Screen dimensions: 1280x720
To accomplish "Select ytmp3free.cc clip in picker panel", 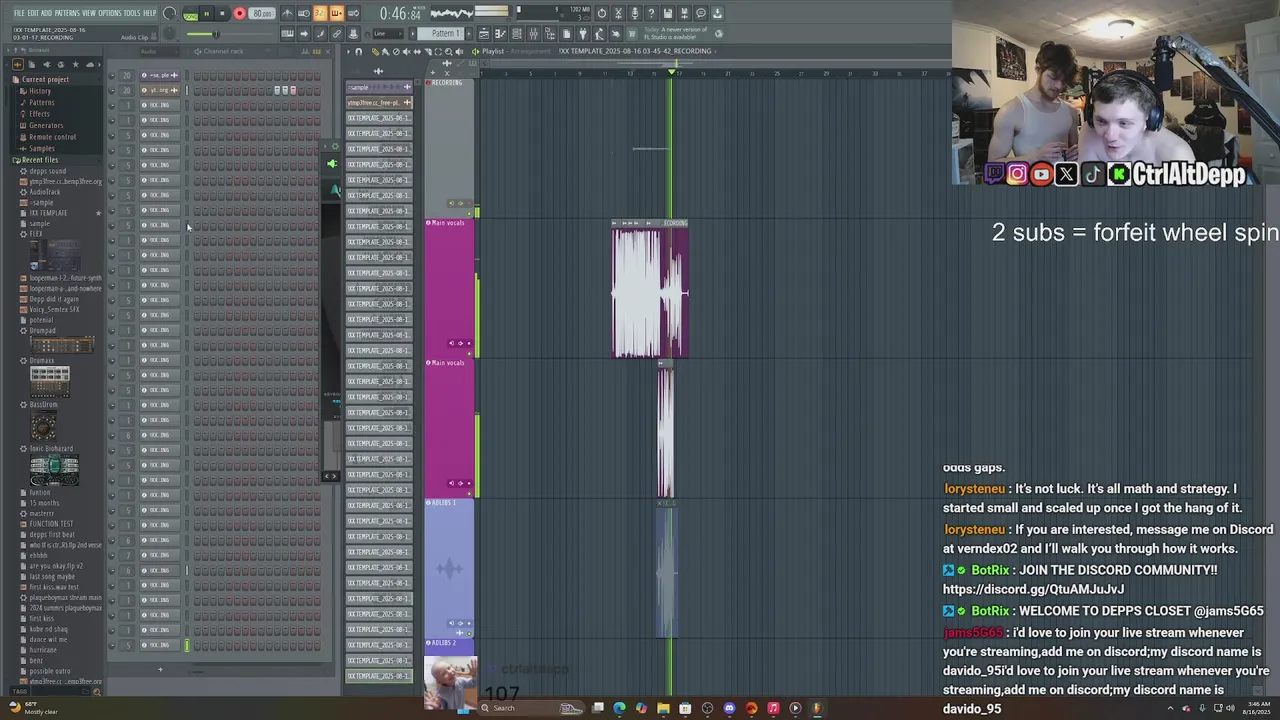I will click(379, 103).
